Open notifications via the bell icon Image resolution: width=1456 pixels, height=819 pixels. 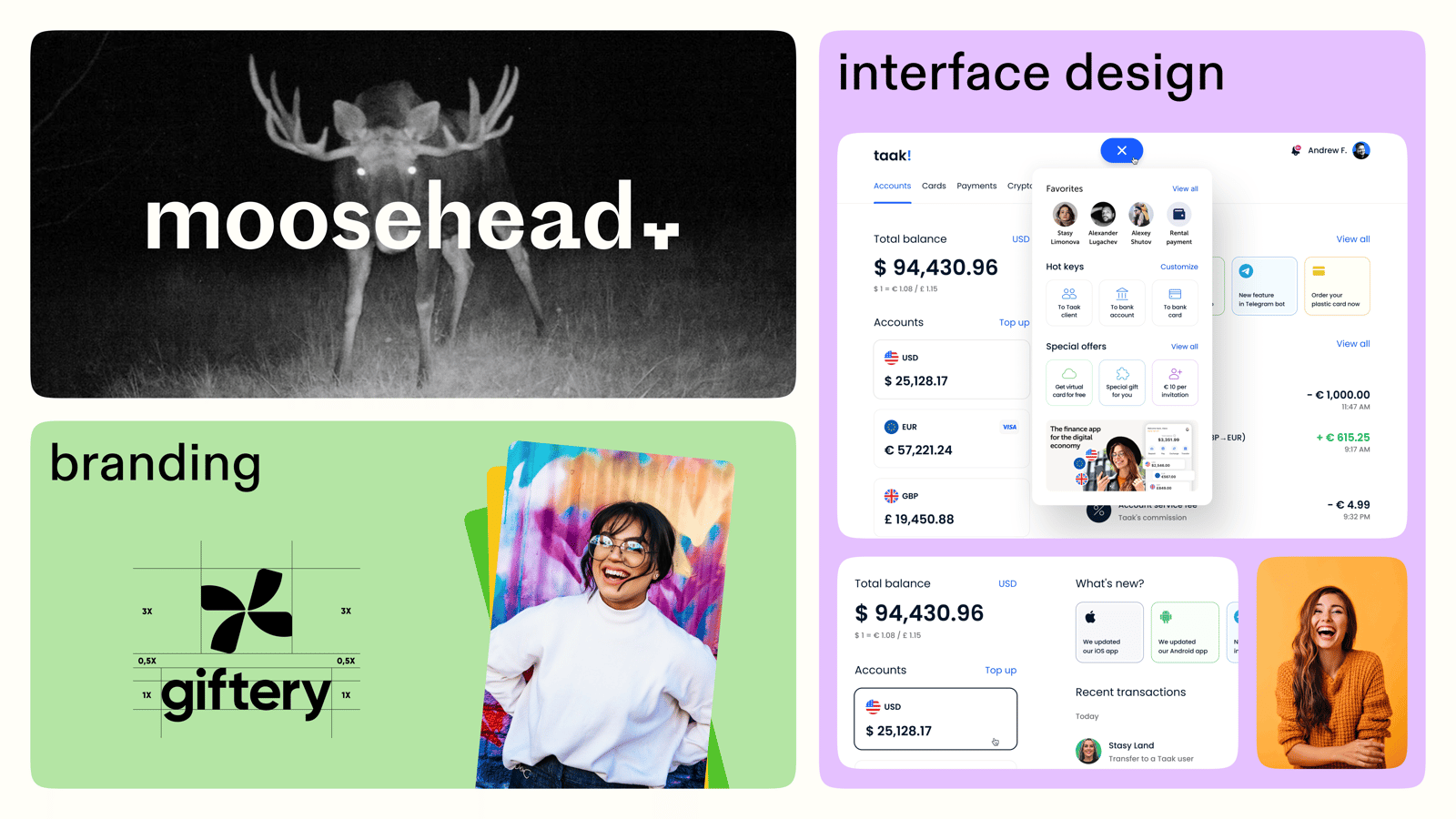1296,151
